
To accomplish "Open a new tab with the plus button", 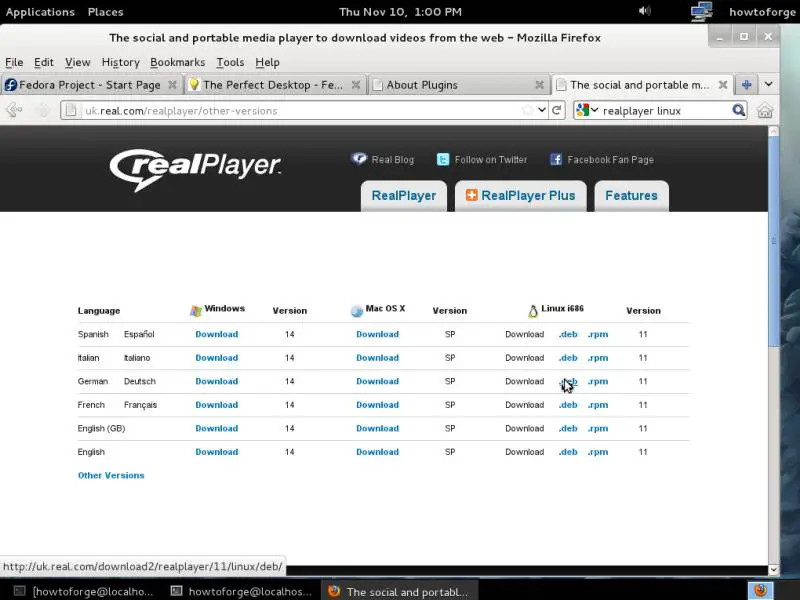I will (x=746, y=85).
